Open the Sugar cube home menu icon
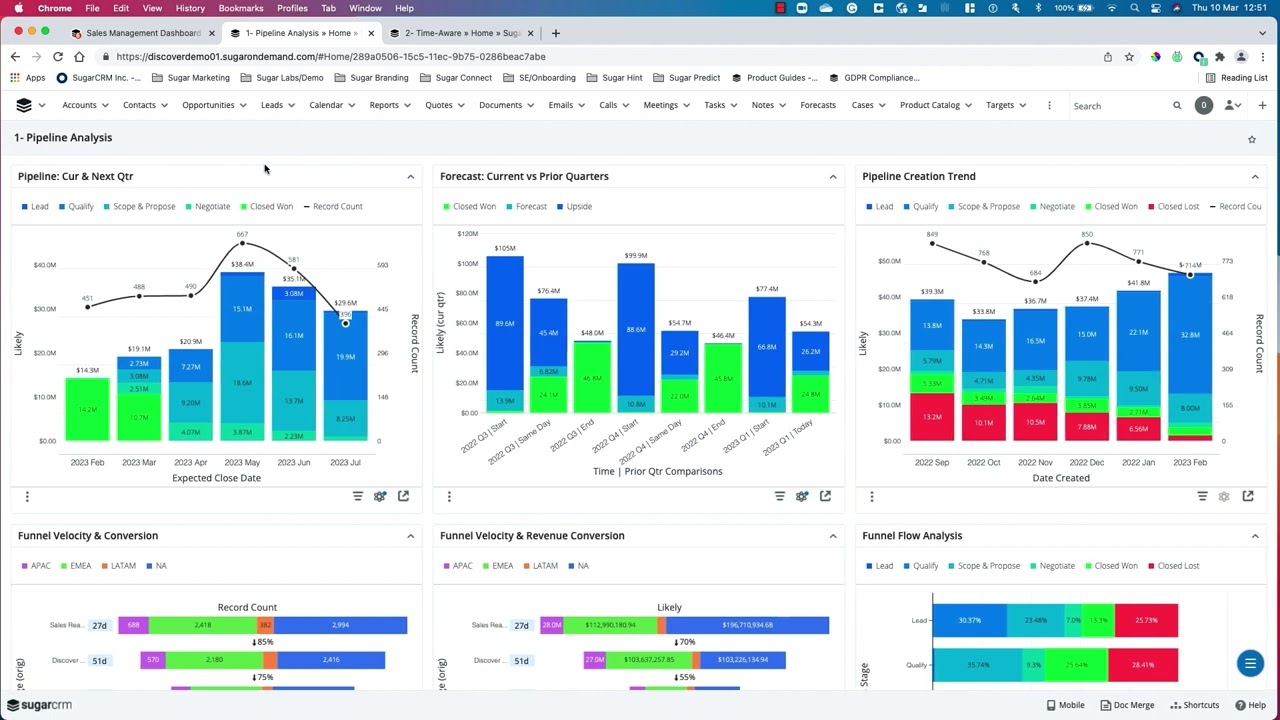The height and width of the screenshot is (720, 1280). click(x=24, y=105)
